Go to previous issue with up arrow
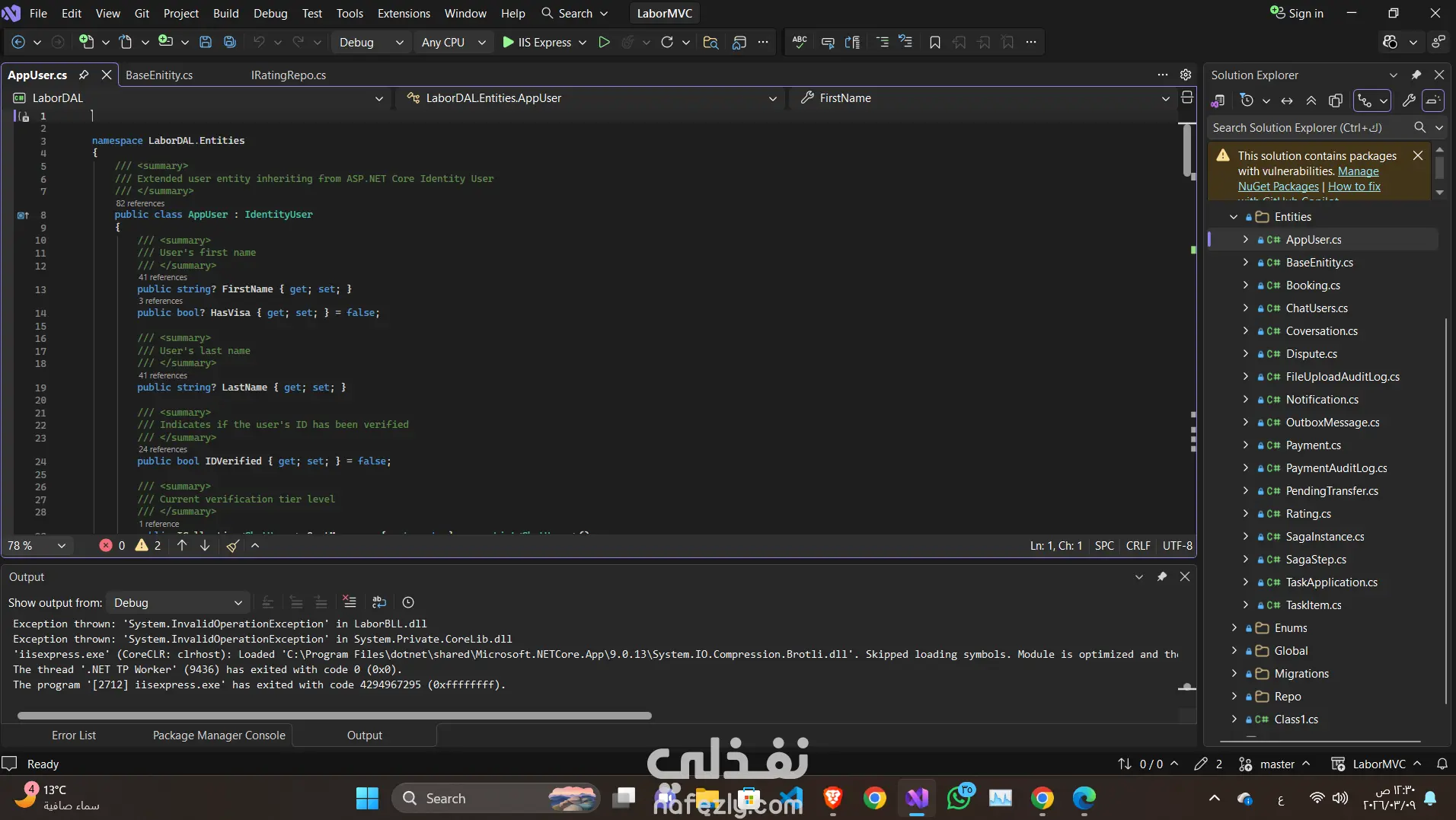 coord(182,546)
